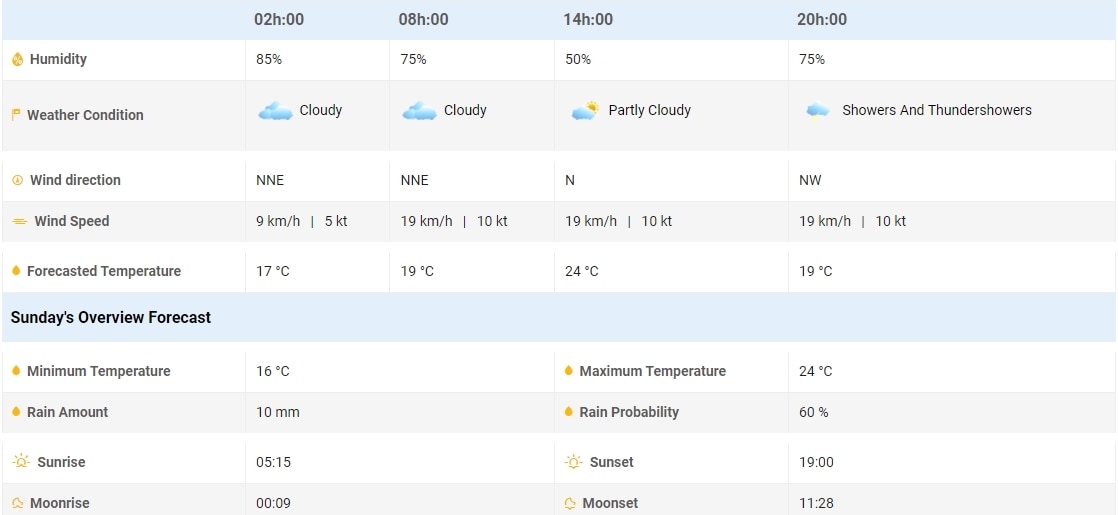Click the Weather Condition flag icon
This screenshot has height=515, width=1118.
pos(16,115)
